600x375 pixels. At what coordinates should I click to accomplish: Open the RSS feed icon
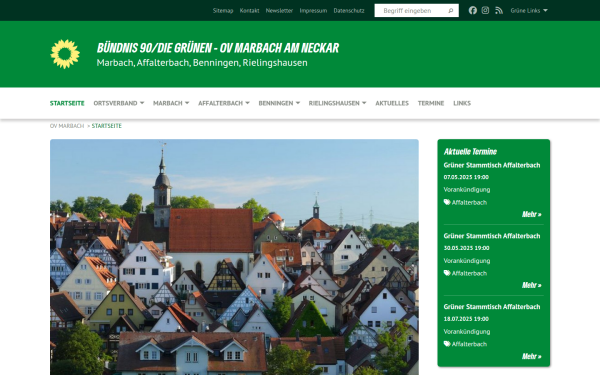499,10
